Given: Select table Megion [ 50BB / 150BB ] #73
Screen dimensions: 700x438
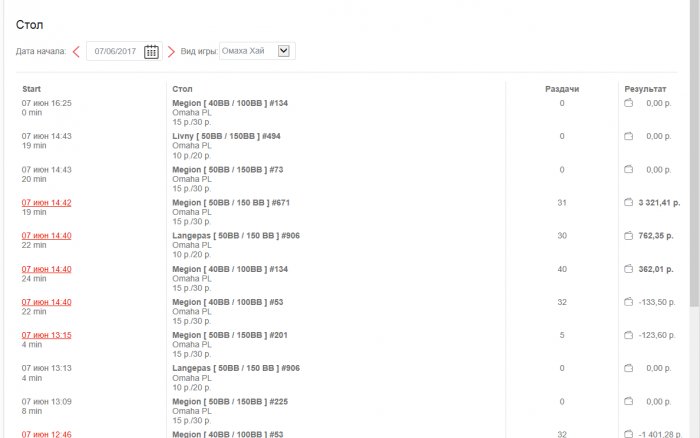Looking at the screenshot, I should [228, 170].
